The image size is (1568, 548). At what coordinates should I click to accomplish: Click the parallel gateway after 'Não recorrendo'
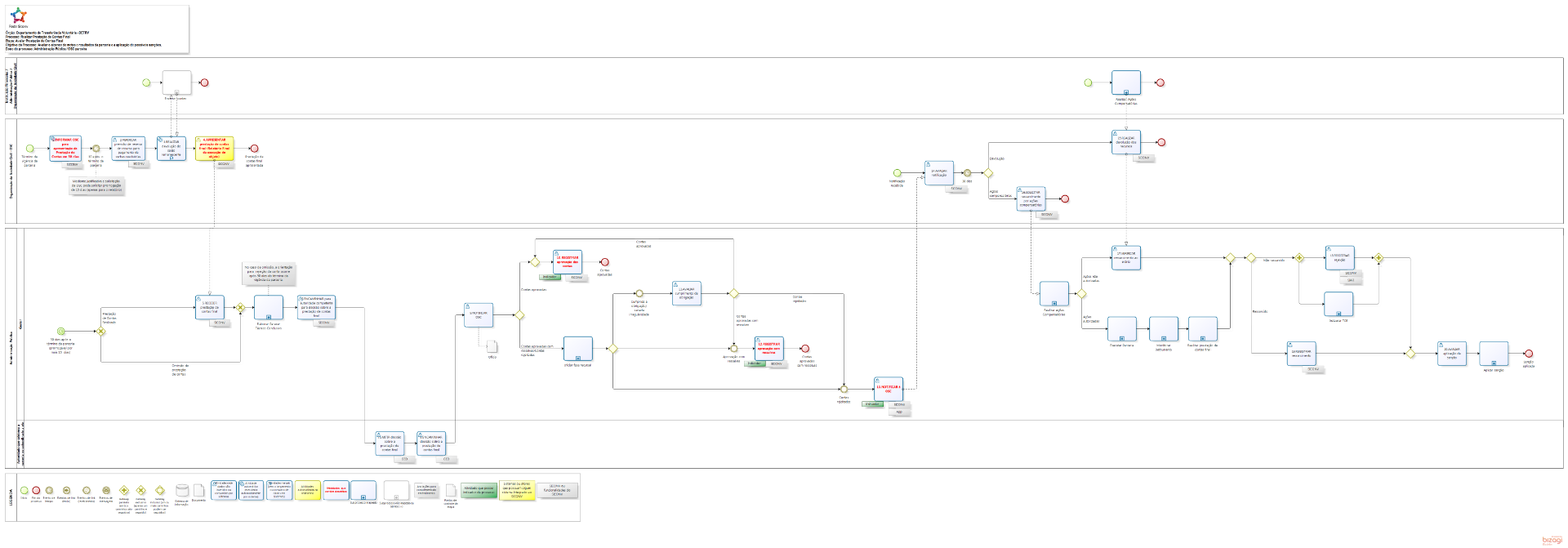1298,258
